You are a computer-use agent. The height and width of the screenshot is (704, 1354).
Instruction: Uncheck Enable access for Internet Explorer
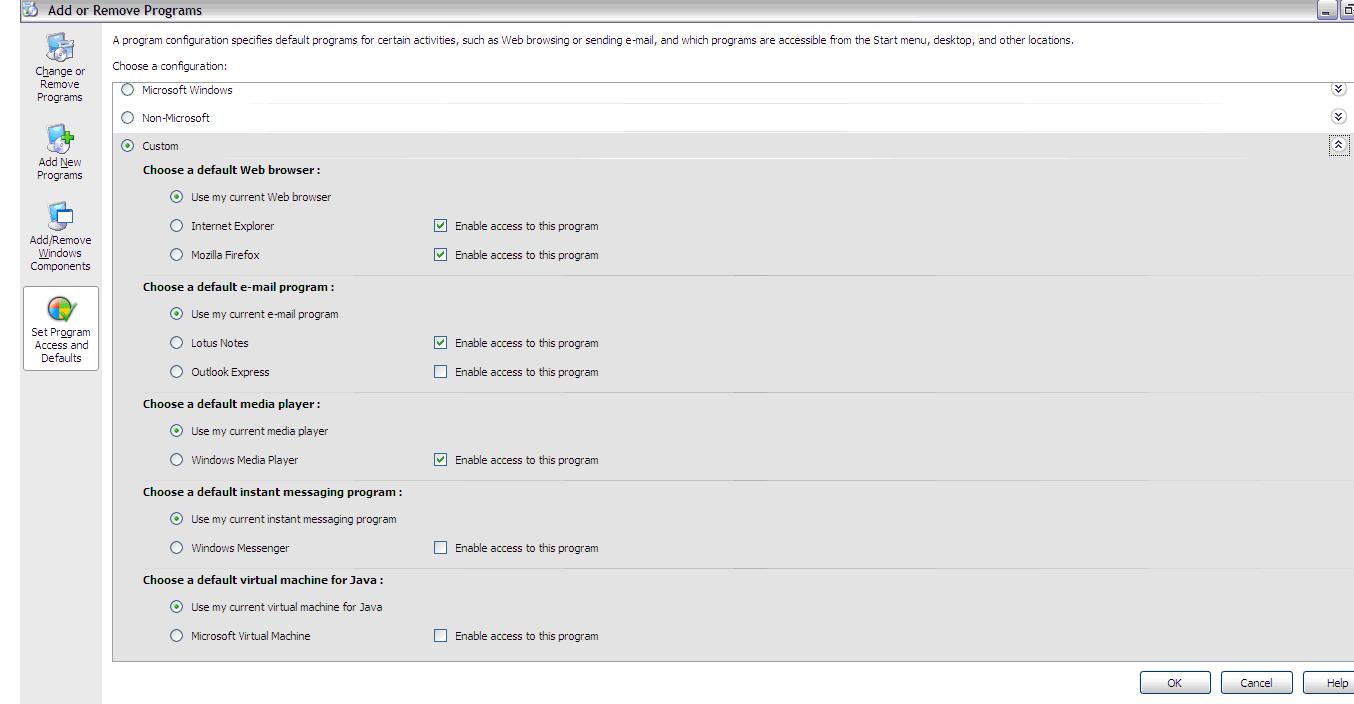tap(441, 226)
